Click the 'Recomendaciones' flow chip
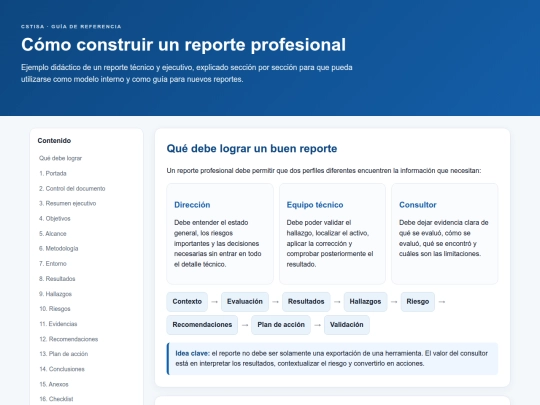 tap(202, 325)
